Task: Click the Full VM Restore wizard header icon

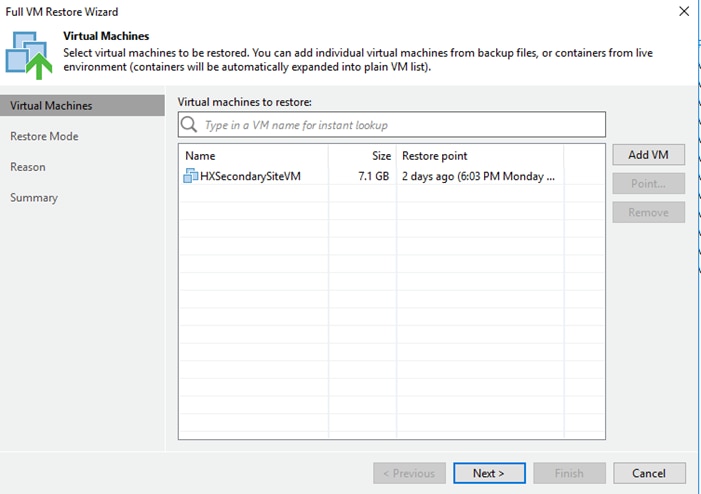Action: tap(29, 55)
